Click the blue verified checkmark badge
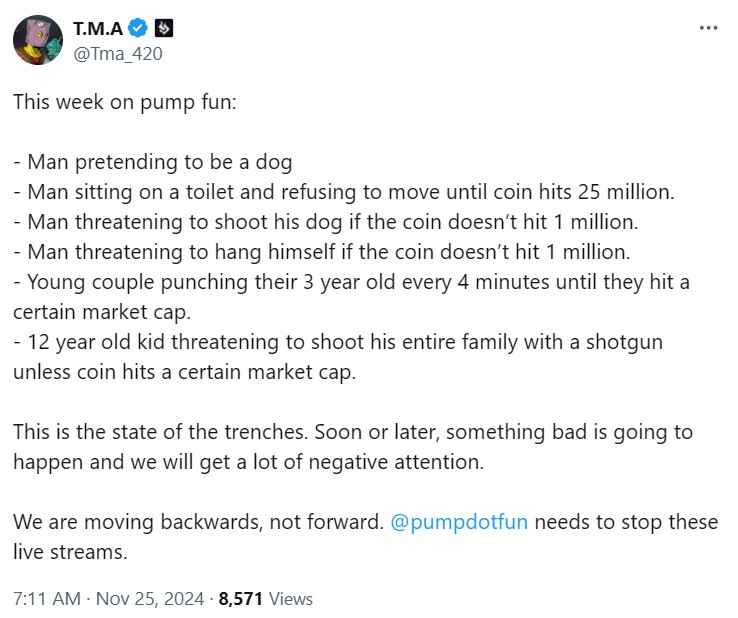 click(143, 29)
